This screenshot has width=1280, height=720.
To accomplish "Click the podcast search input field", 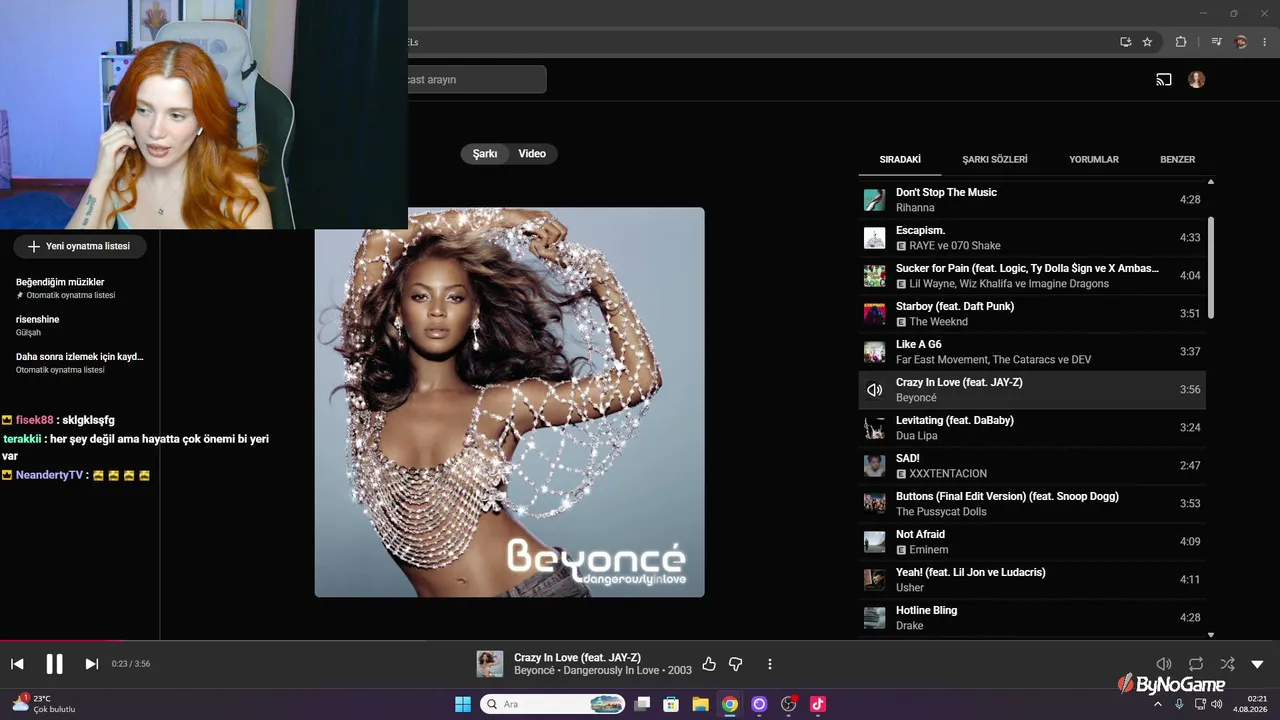I will point(476,80).
